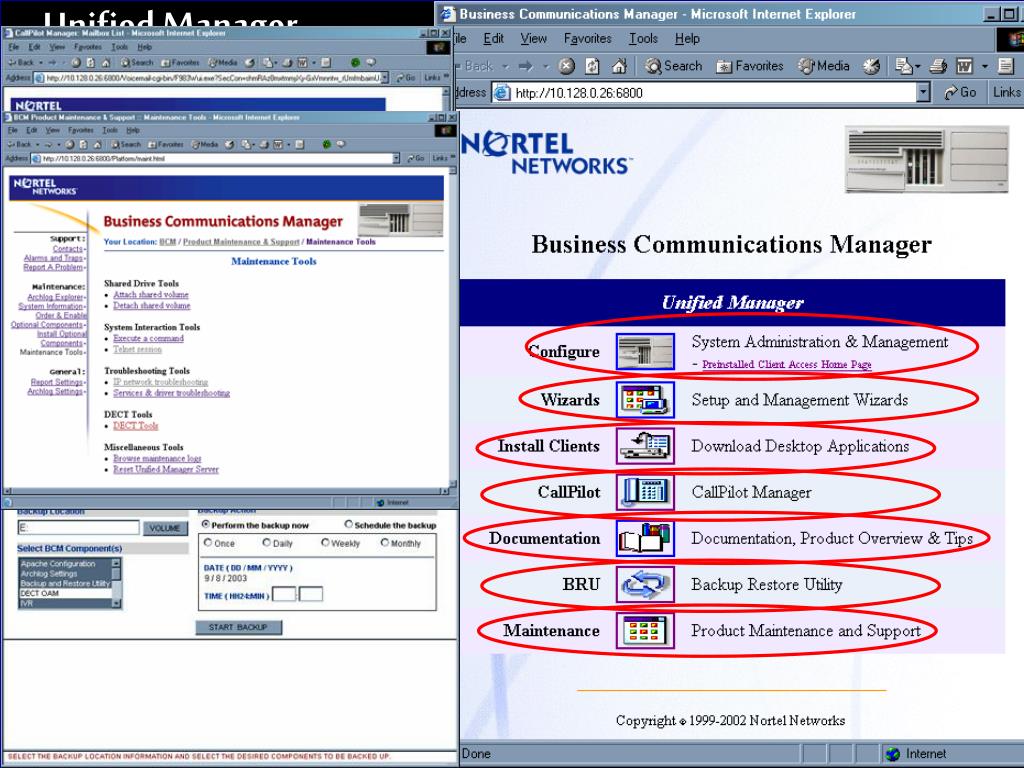The width and height of the screenshot is (1024, 768).
Task: Click the Maintenance grid icon
Action: point(645,631)
